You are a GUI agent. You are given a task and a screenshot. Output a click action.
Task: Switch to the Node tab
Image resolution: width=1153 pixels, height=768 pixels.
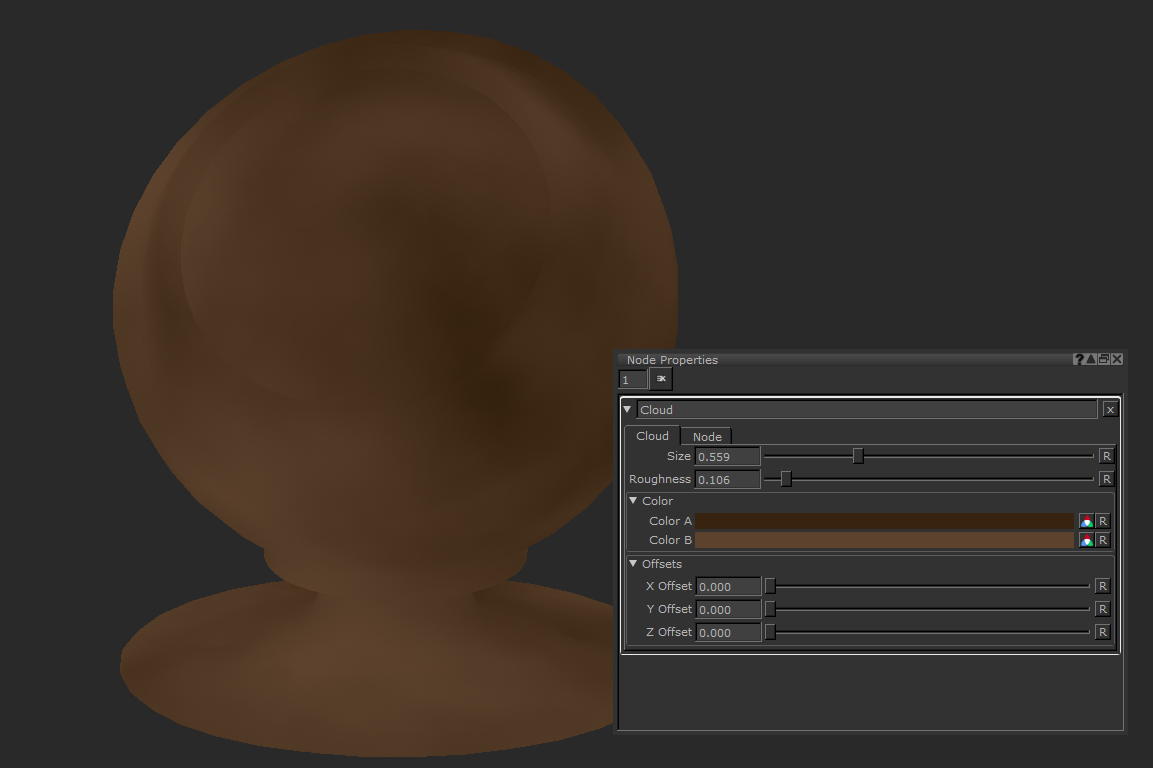click(x=706, y=436)
